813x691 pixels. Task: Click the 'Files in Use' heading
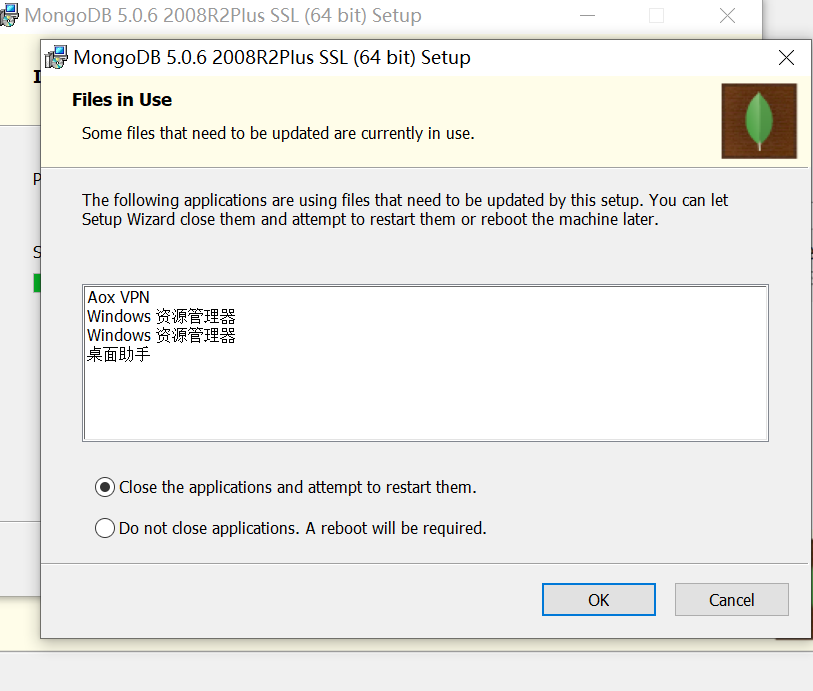click(x=122, y=100)
